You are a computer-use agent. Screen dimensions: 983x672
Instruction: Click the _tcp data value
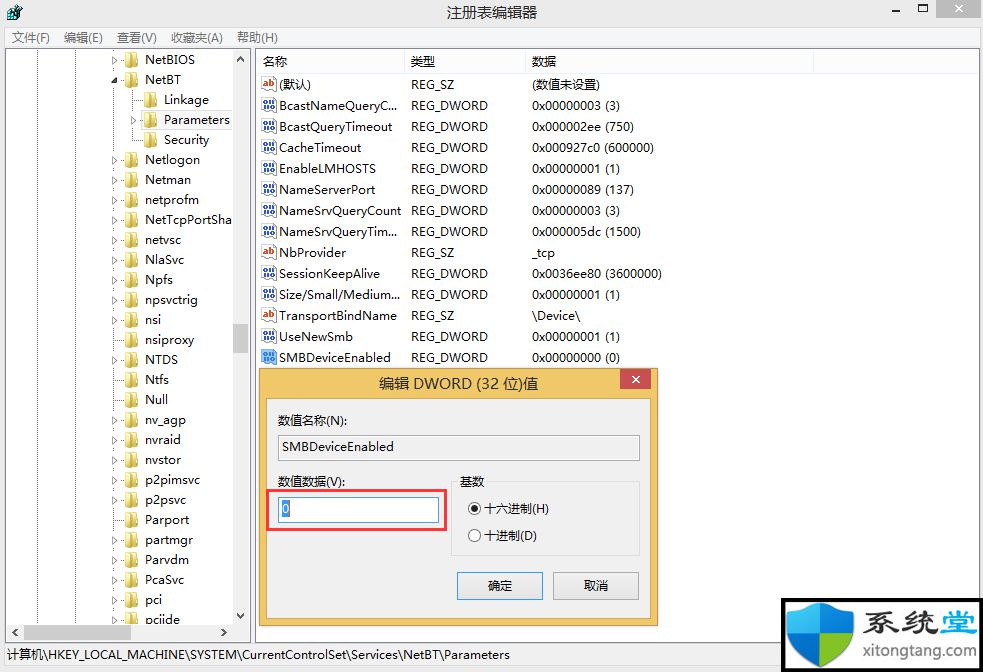[x=543, y=253]
